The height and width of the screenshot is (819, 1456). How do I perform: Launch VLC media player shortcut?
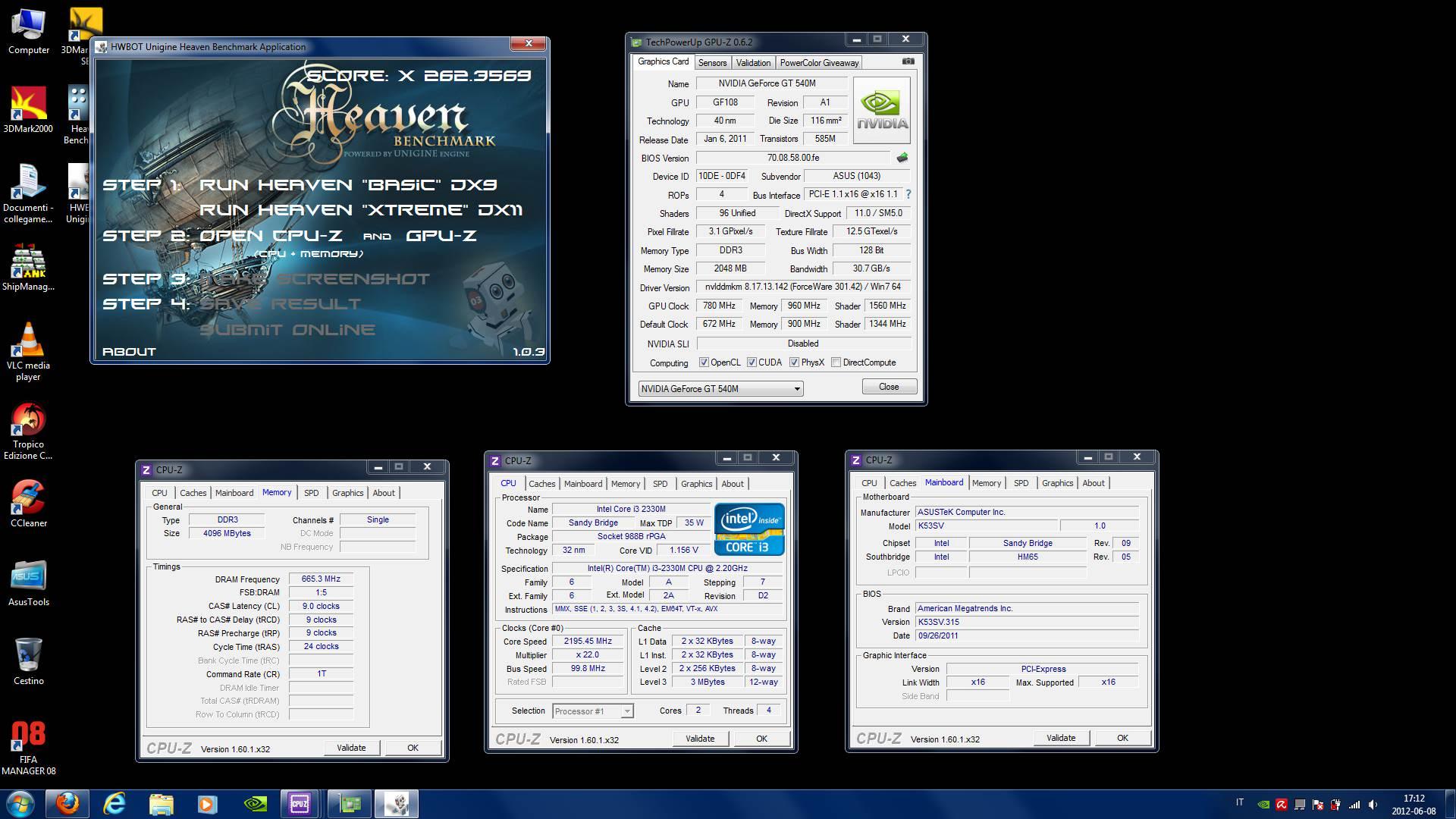pyautogui.click(x=28, y=352)
